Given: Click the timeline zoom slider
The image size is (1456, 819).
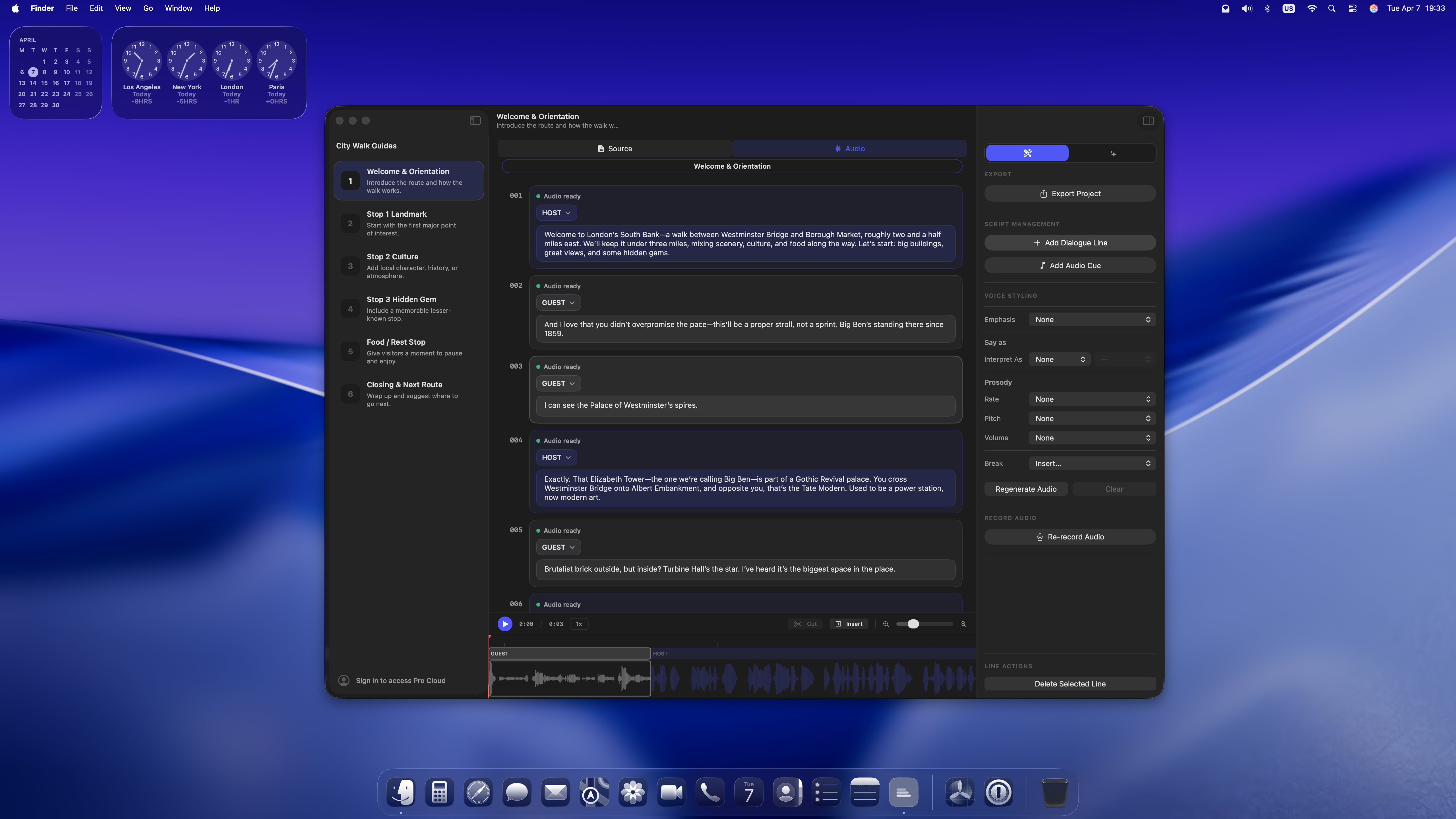Looking at the screenshot, I should tap(924, 624).
